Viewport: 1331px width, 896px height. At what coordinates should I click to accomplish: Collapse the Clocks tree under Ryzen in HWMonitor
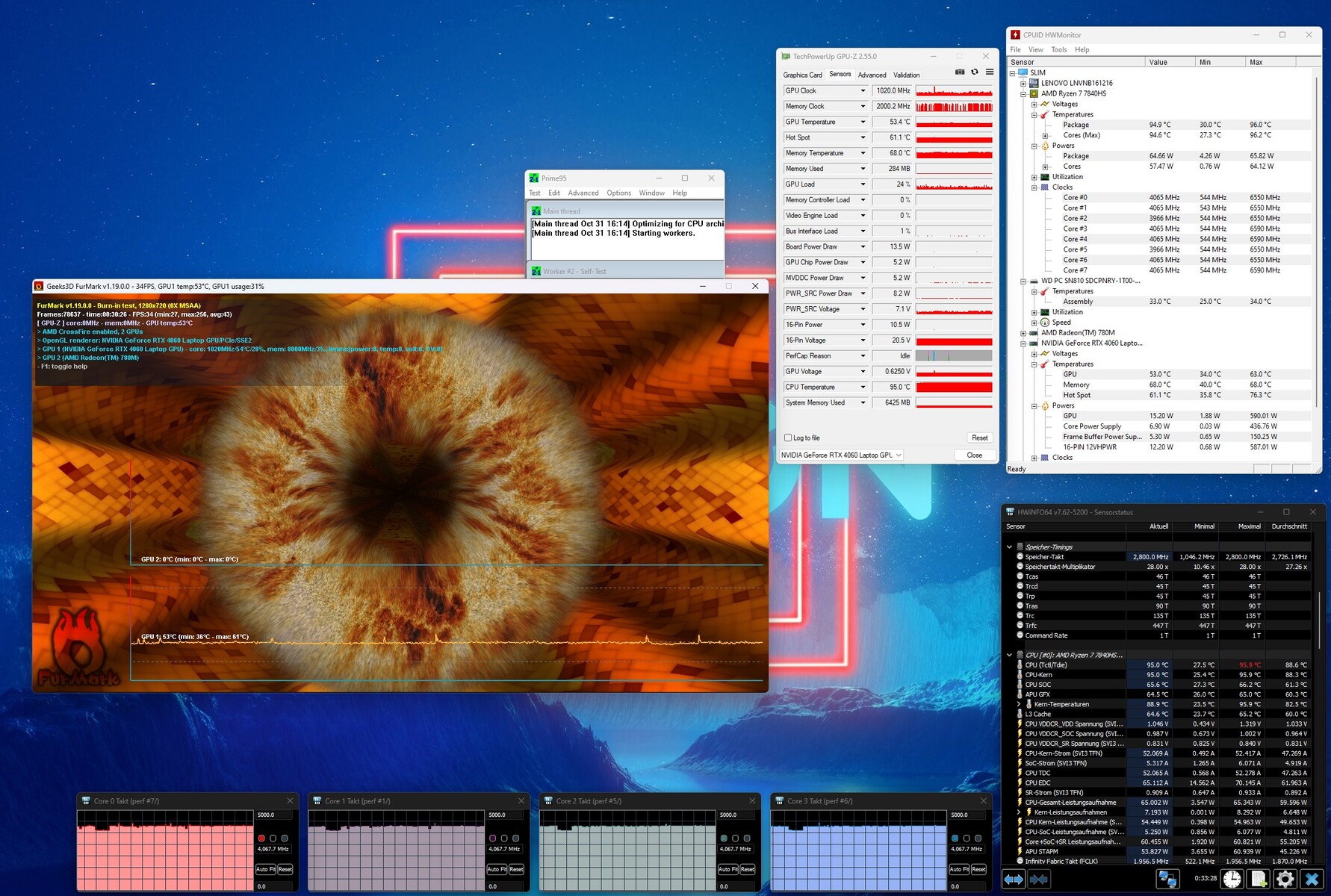pos(1034,187)
